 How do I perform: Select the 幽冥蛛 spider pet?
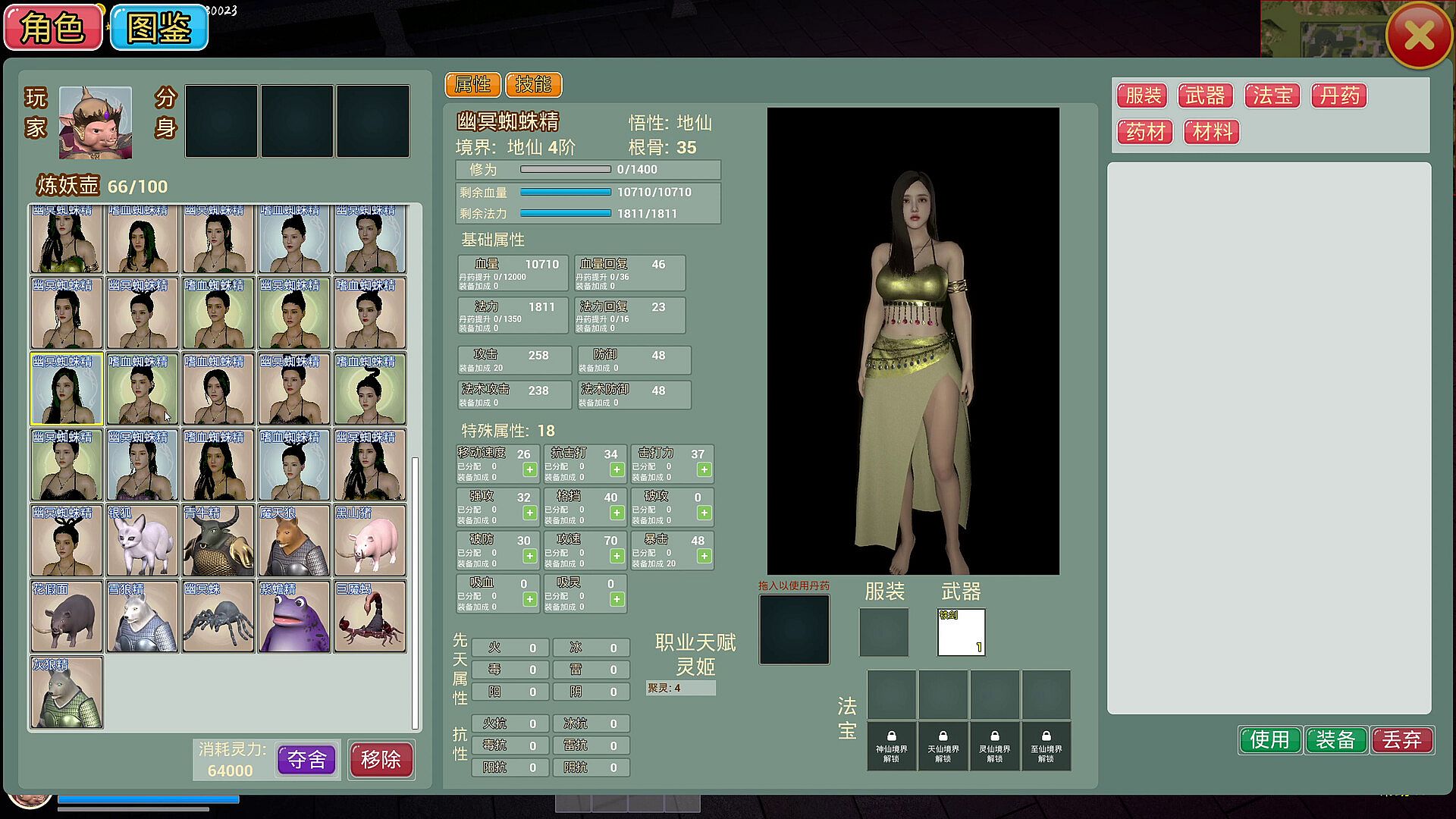tap(218, 617)
